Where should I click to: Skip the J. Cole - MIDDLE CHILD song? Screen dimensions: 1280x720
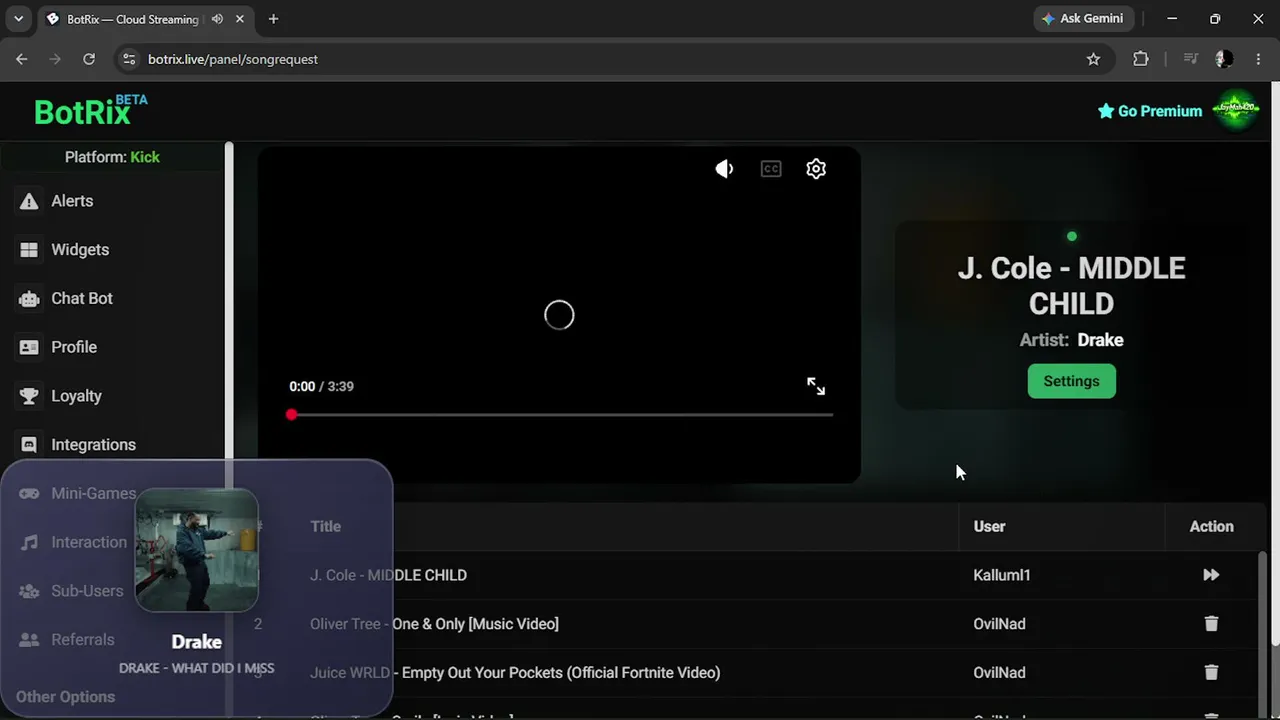tap(1211, 575)
